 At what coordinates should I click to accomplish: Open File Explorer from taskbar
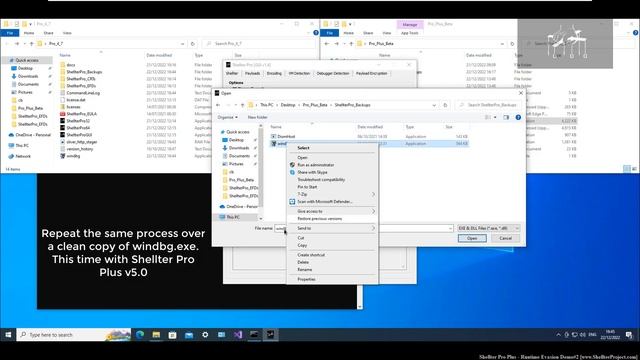point(156,335)
